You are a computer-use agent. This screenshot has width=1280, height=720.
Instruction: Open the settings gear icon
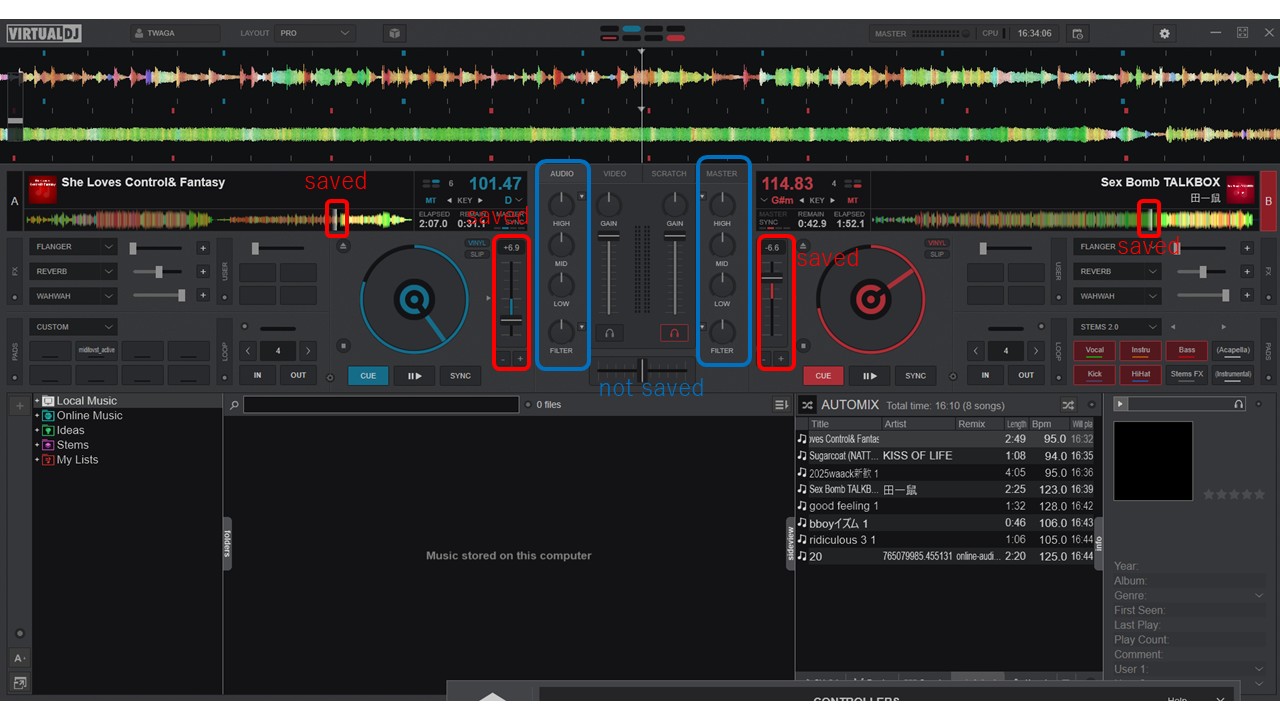(1164, 33)
